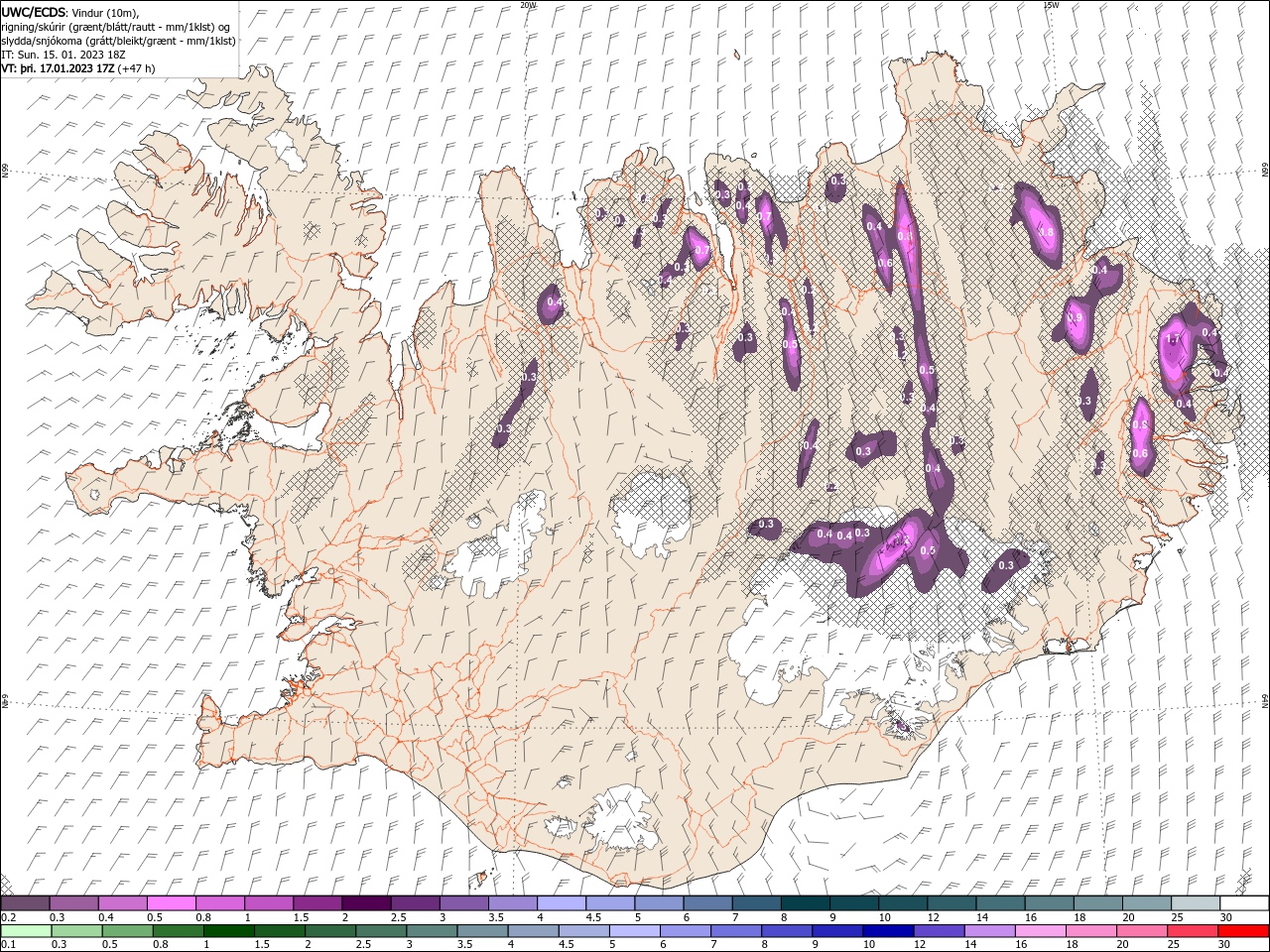This screenshot has width=1270, height=952.
Task: Click the pale green rain-scale swatch labelled 0.1
Action: [26, 931]
